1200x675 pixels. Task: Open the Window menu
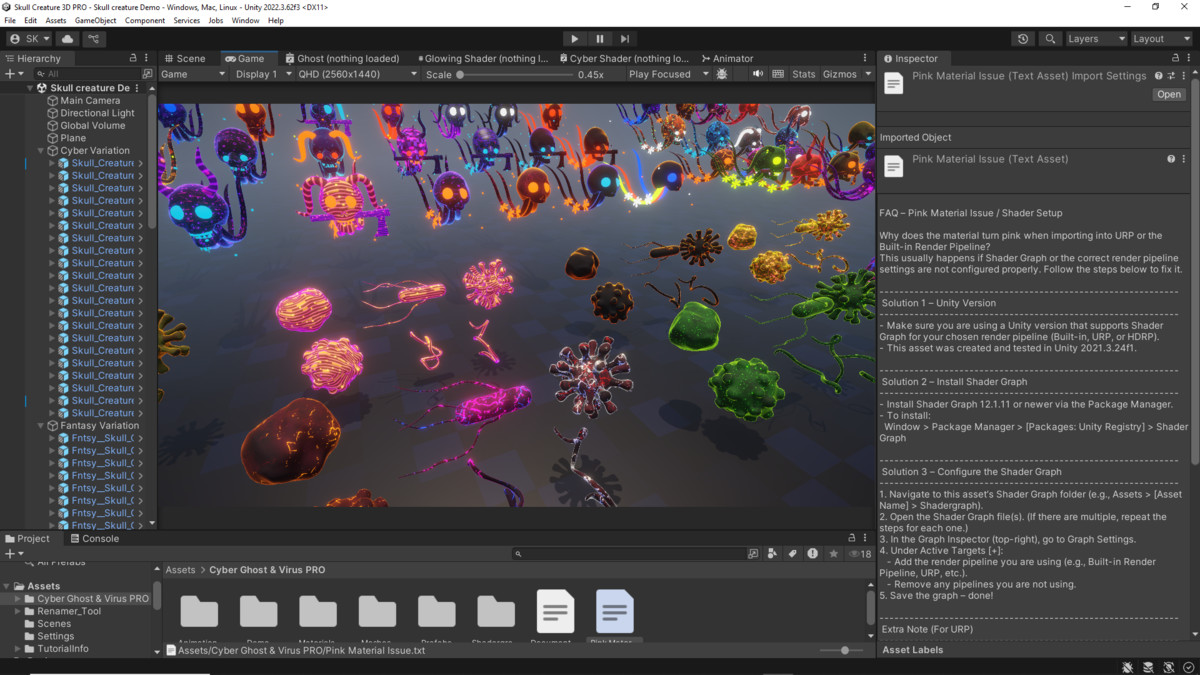245,20
